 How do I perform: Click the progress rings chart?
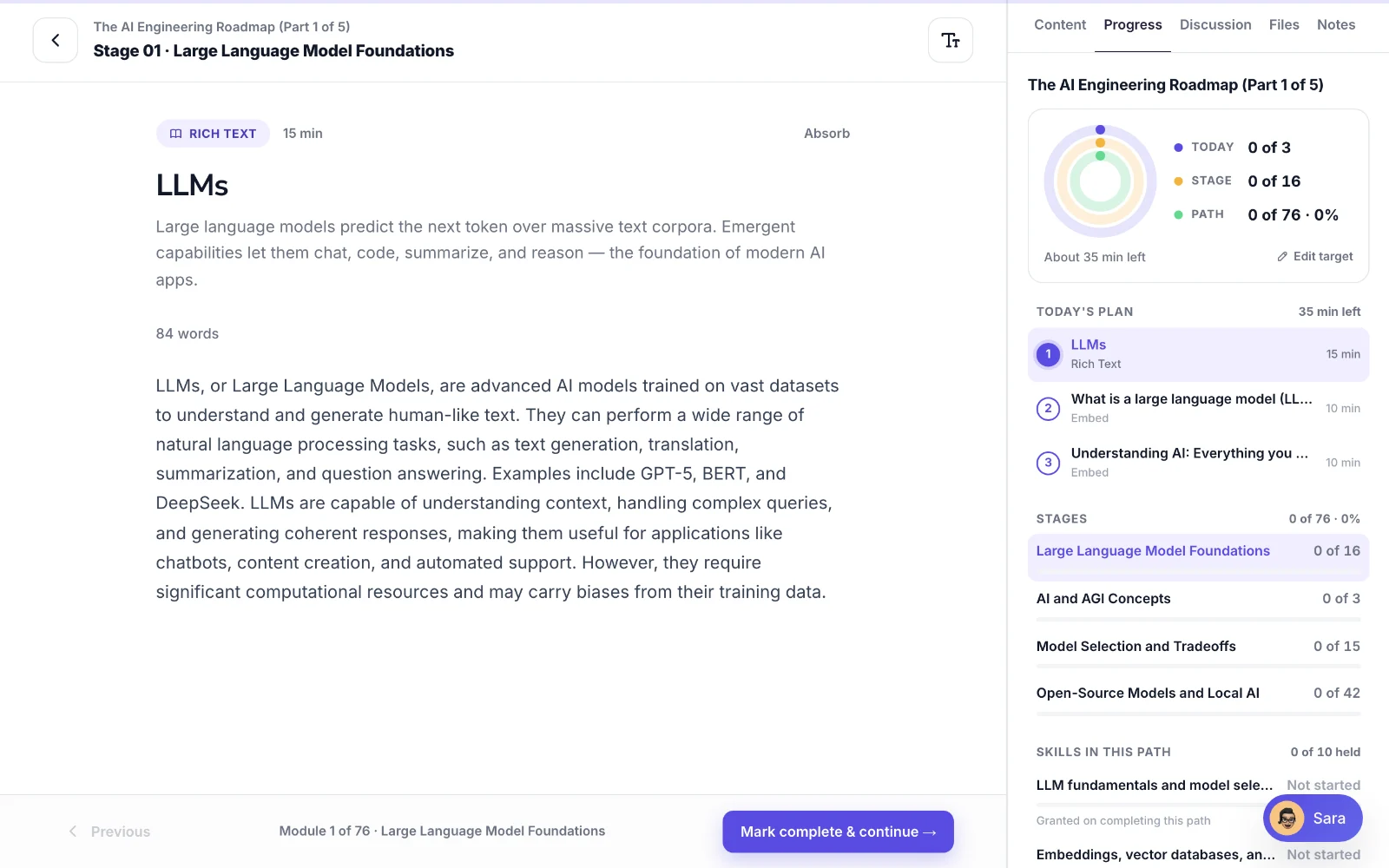pyautogui.click(x=1100, y=181)
